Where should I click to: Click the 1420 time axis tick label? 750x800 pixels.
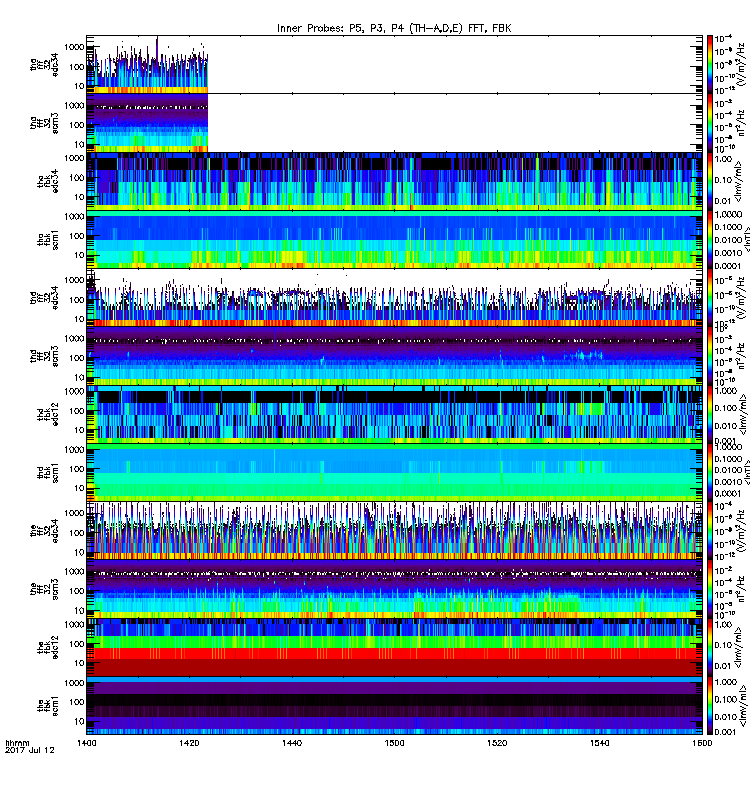[x=189, y=743]
